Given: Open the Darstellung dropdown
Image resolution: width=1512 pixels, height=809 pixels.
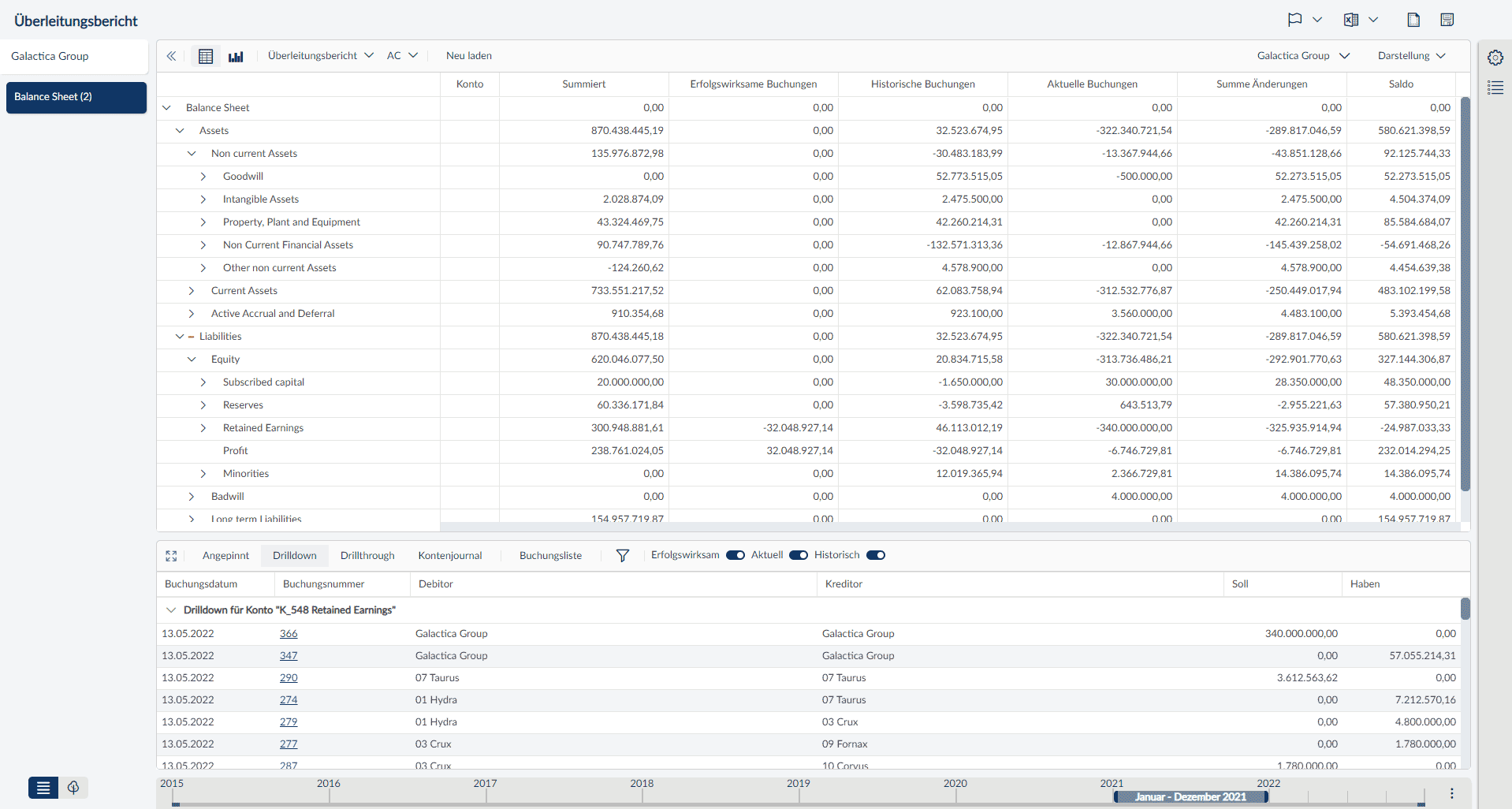Looking at the screenshot, I should click(1412, 56).
